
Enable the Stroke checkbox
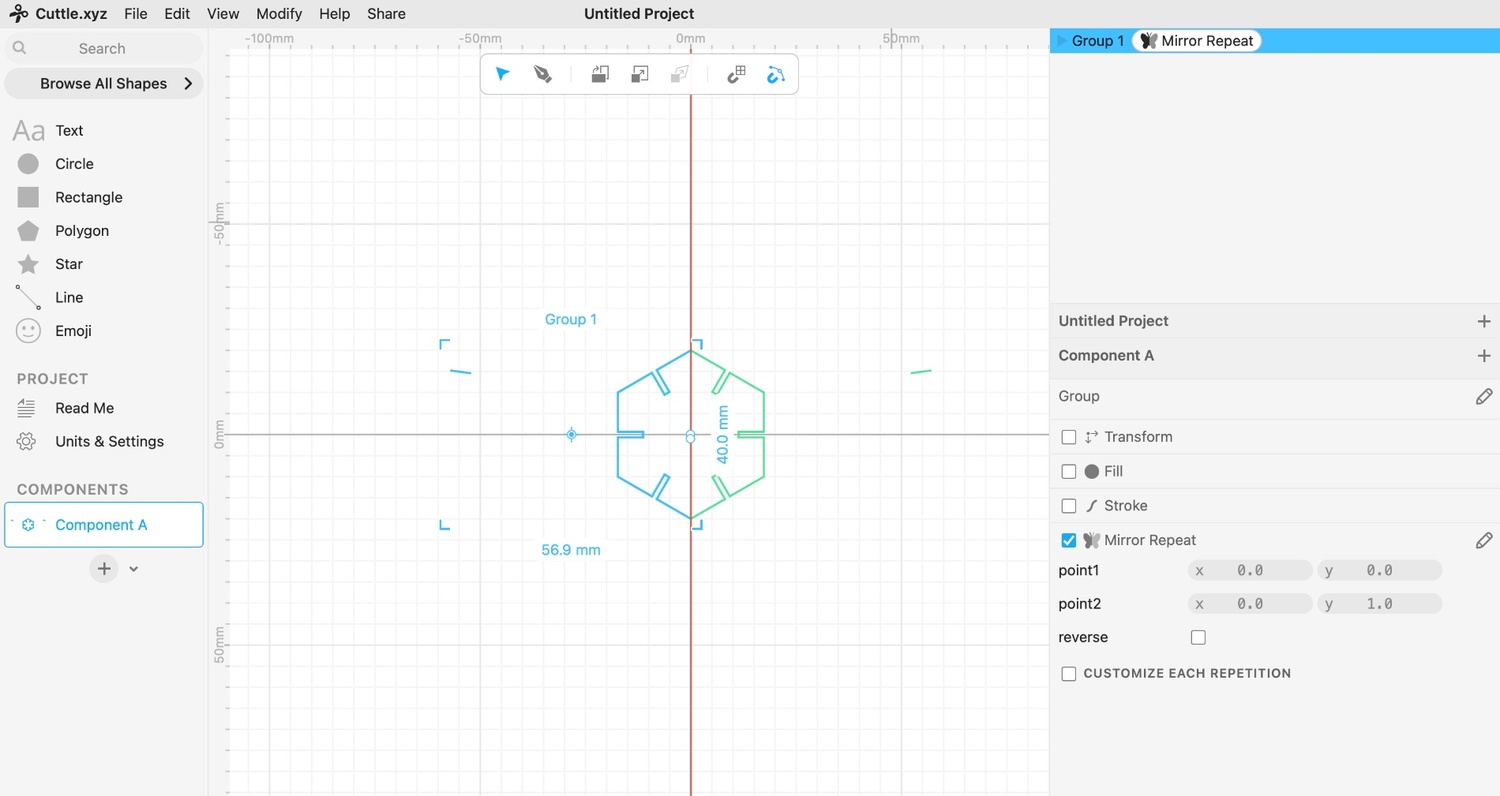click(1069, 506)
